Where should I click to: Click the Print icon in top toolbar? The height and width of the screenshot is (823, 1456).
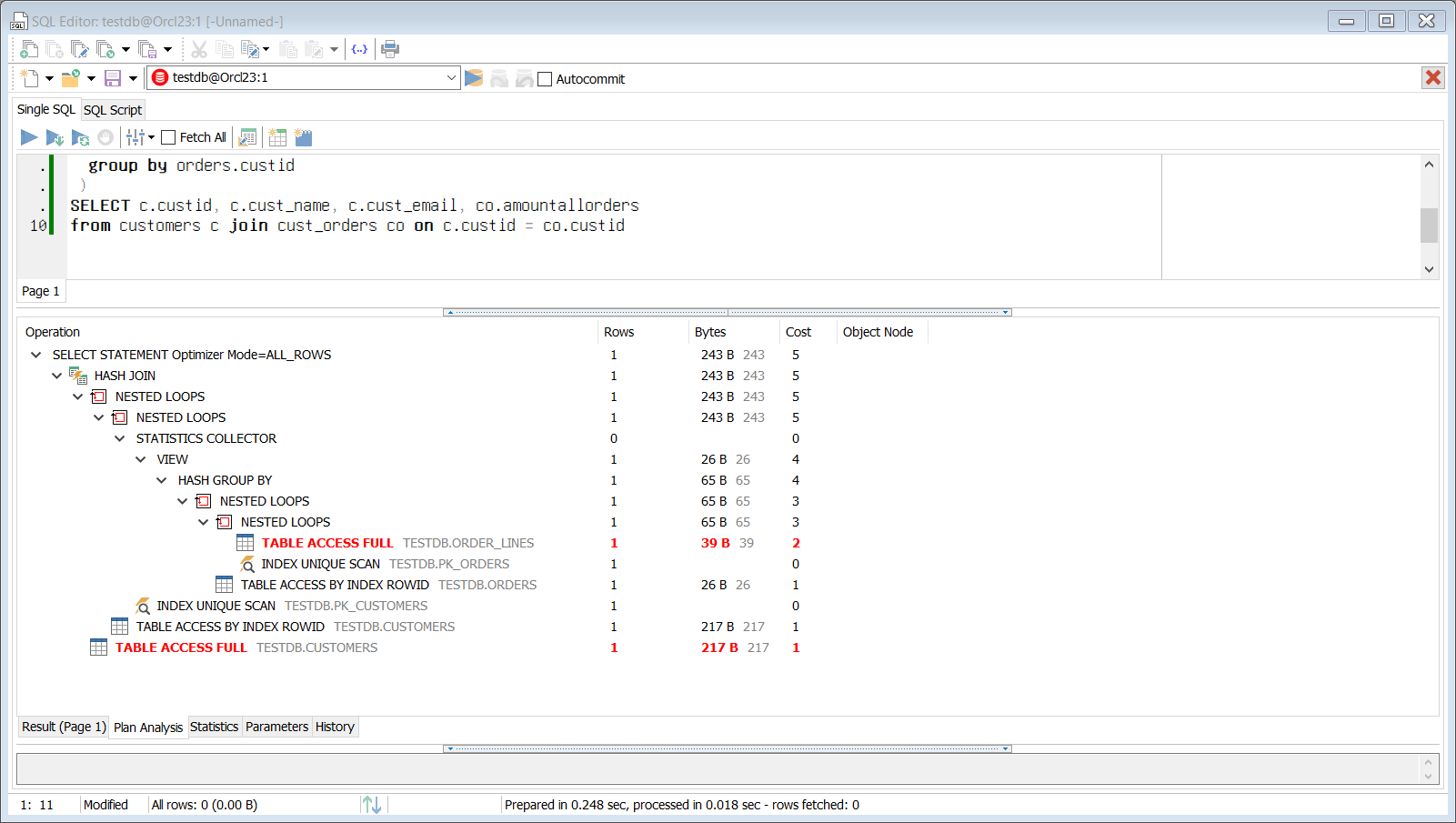click(x=390, y=49)
